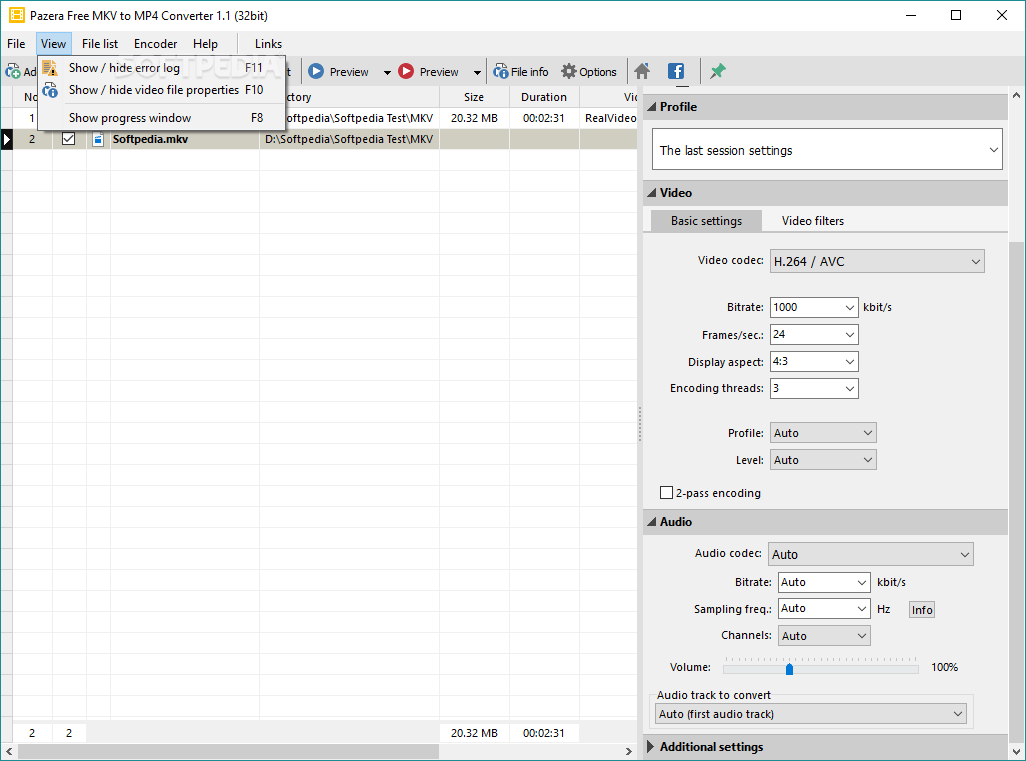Click the Add files icon in toolbar

point(12,71)
